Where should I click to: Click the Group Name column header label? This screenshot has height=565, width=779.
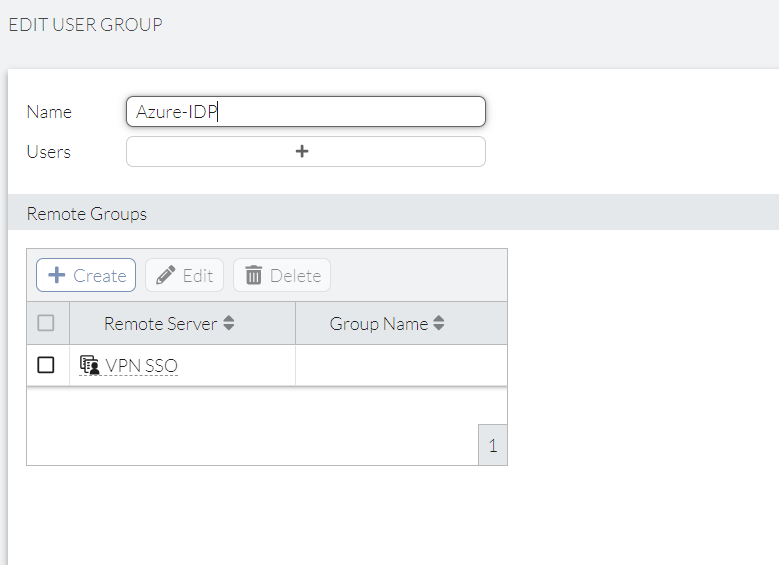tap(378, 324)
